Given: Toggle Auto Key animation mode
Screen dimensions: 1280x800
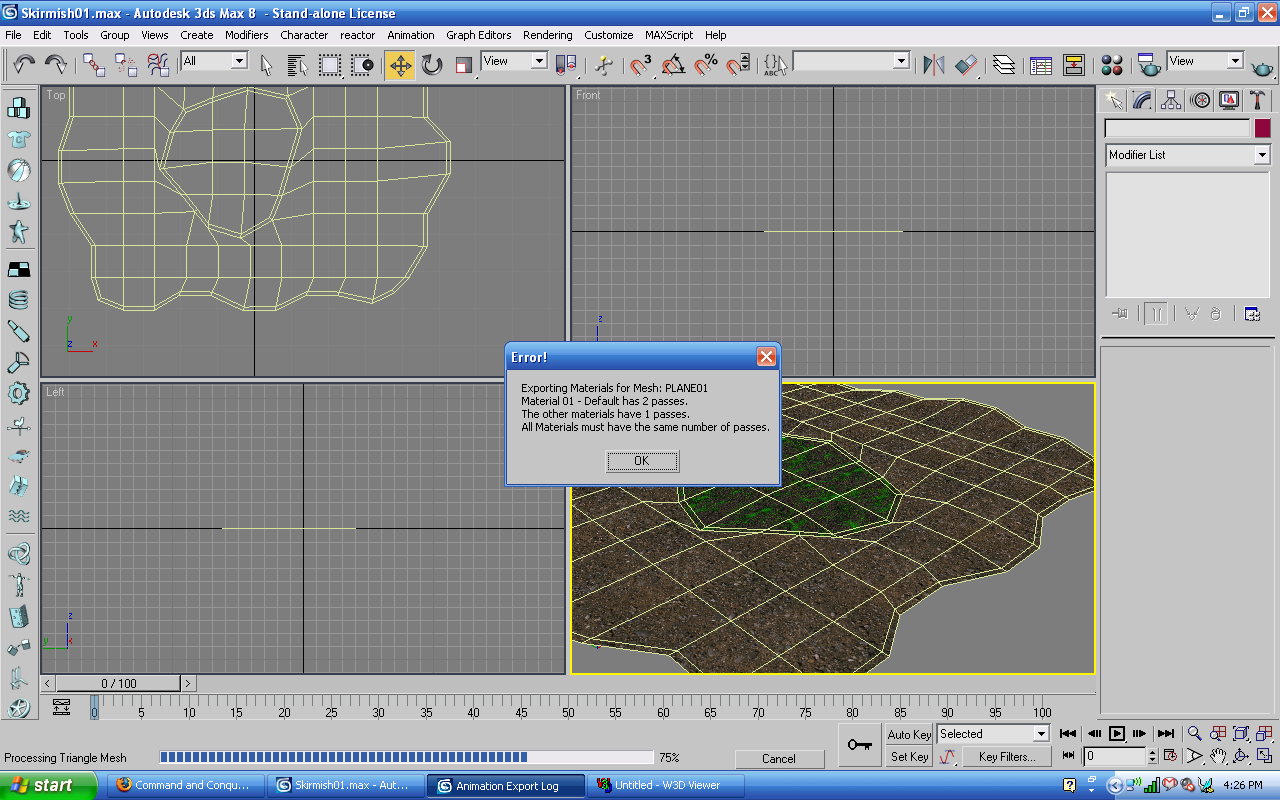Looking at the screenshot, I should 909,734.
